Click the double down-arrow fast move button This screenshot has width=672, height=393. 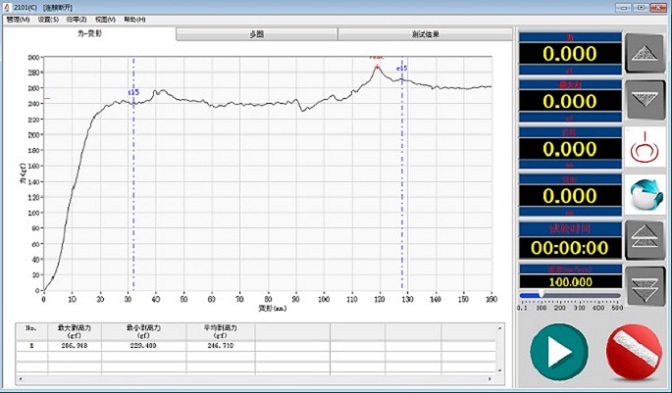click(x=645, y=286)
